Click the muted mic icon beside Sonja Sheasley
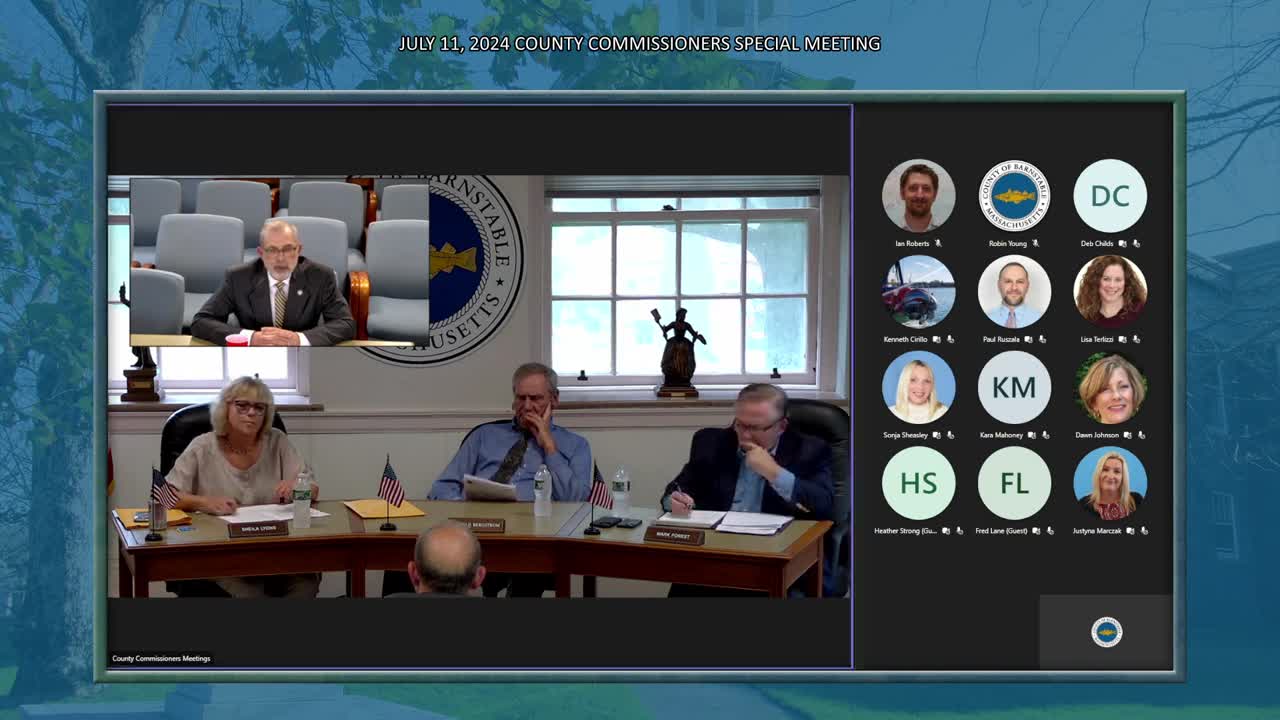Viewport: 1280px width, 720px height. [951, 435]
